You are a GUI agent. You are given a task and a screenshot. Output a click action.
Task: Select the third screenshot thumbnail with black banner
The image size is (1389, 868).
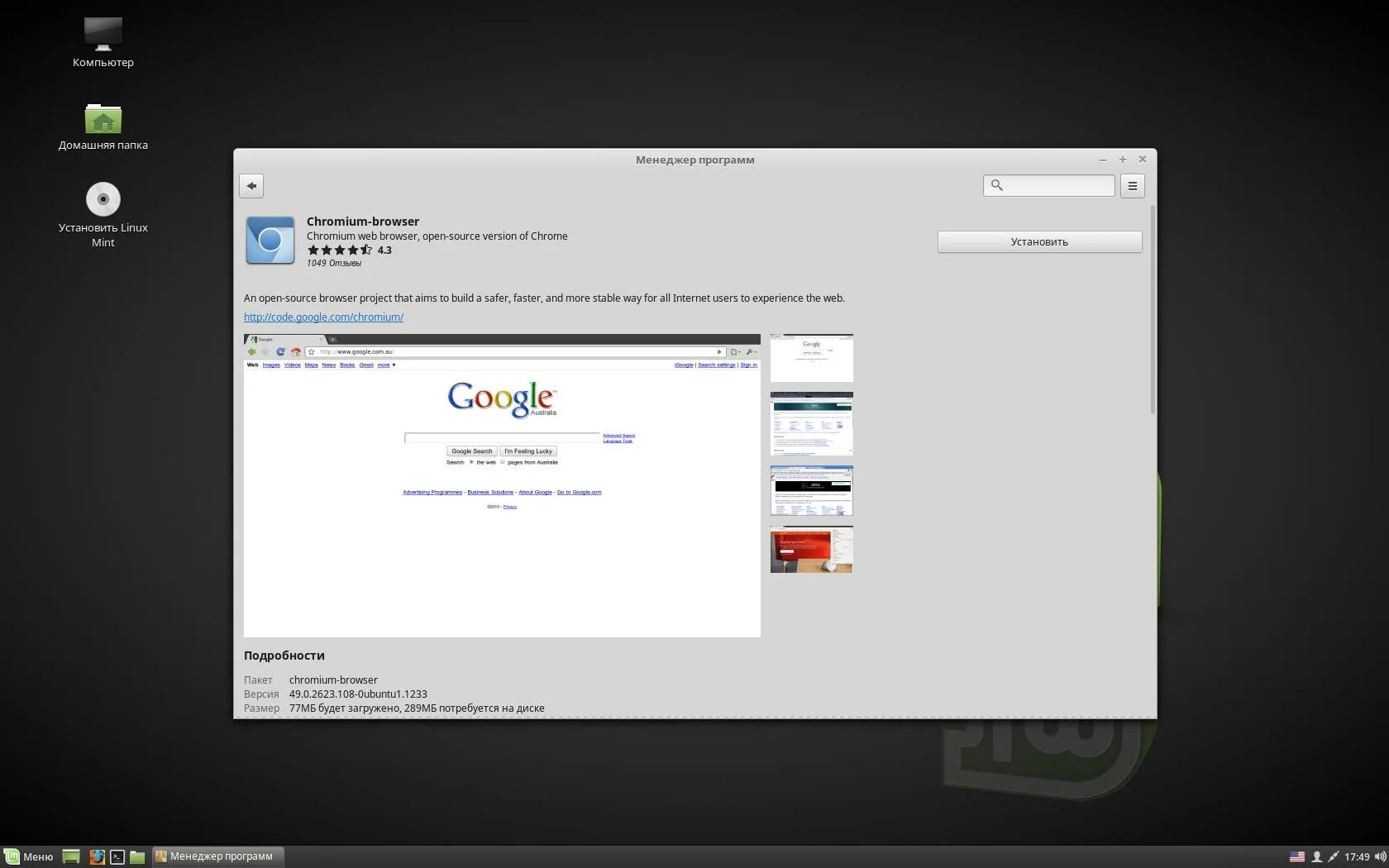812,490
